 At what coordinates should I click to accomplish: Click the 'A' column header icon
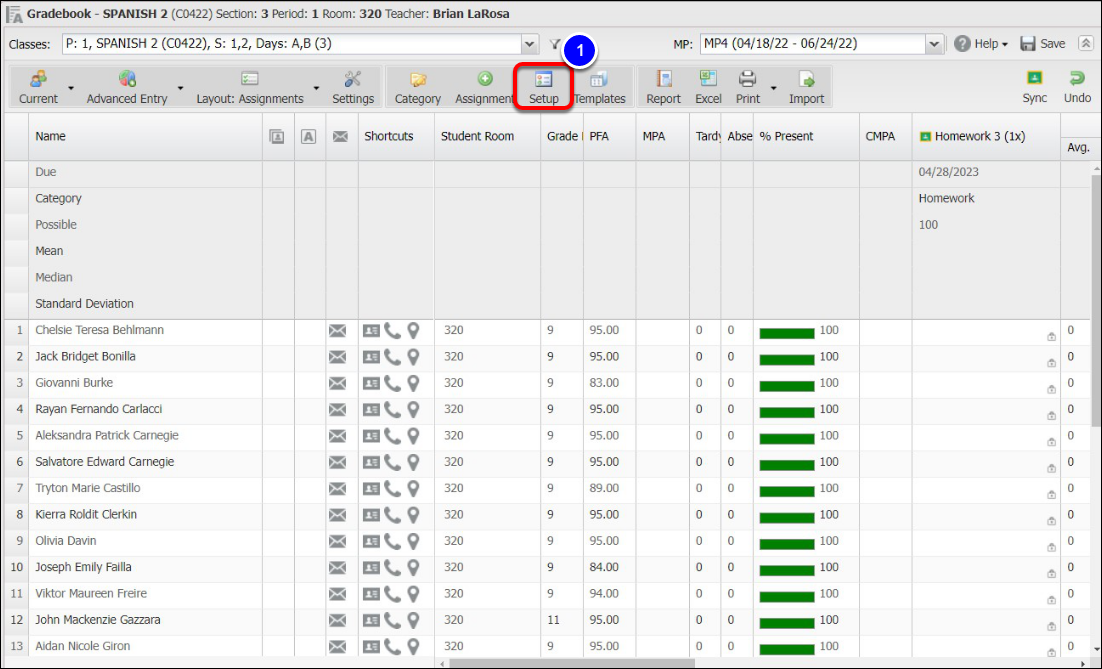[308, 136]
